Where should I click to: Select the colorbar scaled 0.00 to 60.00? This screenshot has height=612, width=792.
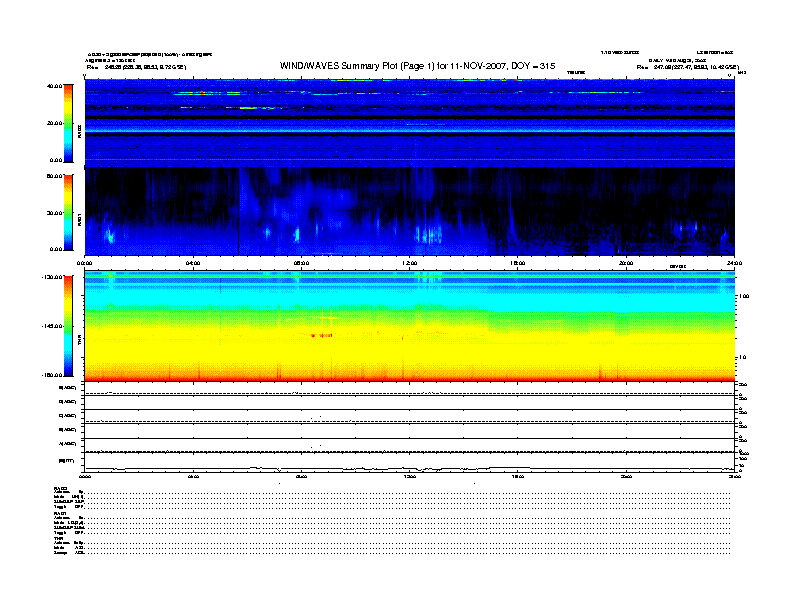(x=68, y=213)
